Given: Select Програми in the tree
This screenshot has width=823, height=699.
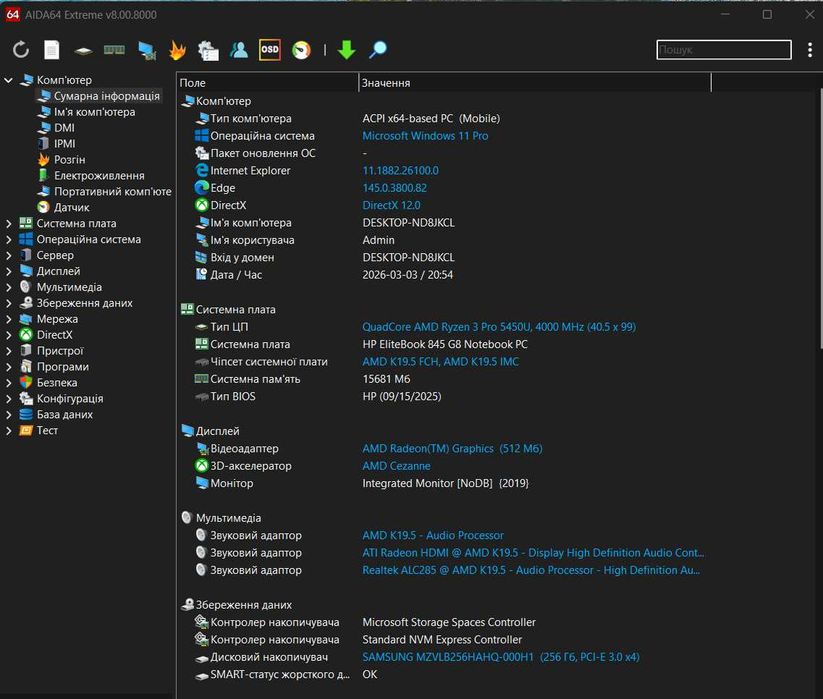Looking at the screenshot, I should [x=62, y=367].
